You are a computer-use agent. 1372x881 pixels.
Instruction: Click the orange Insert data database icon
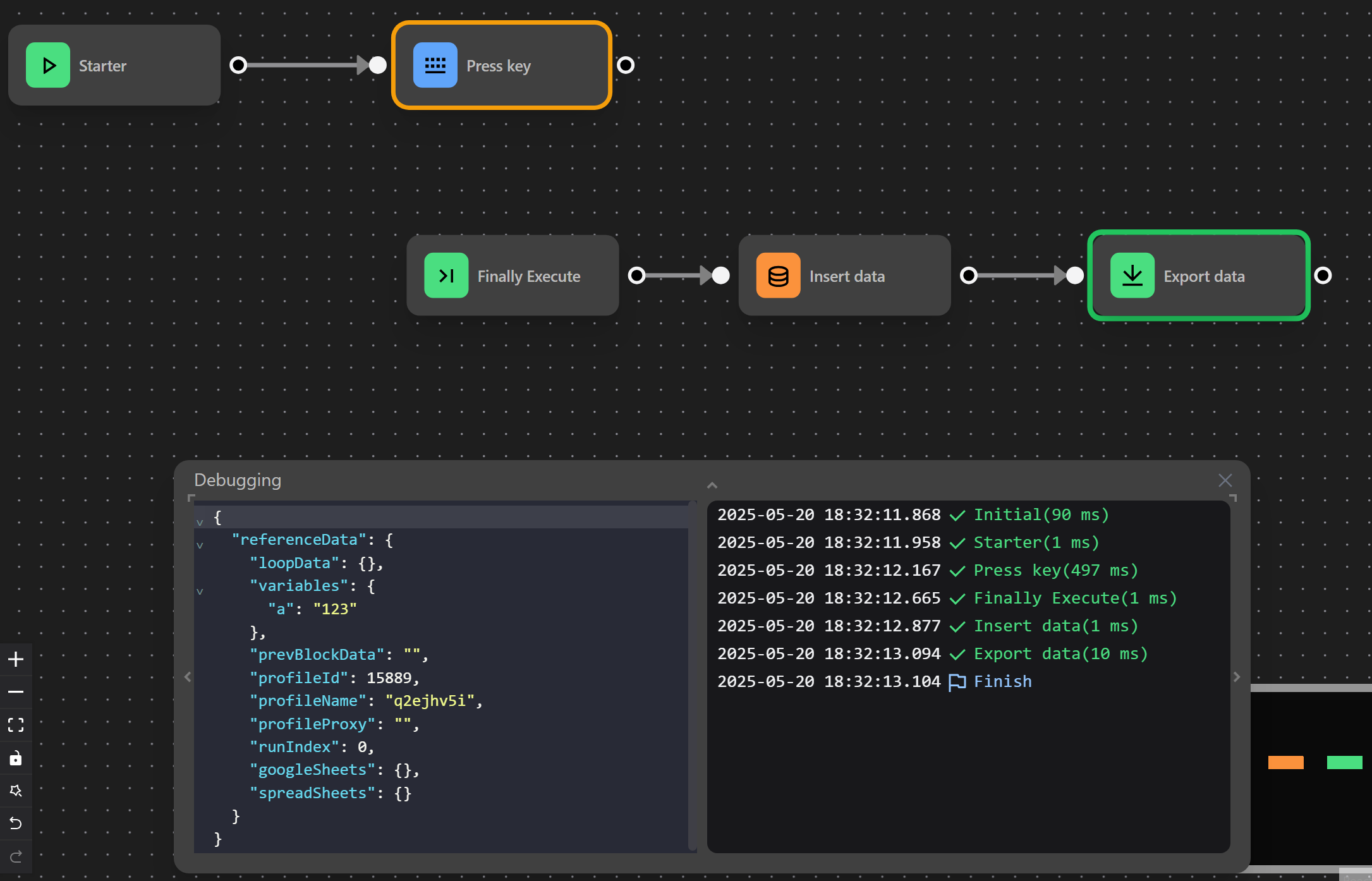778,276
